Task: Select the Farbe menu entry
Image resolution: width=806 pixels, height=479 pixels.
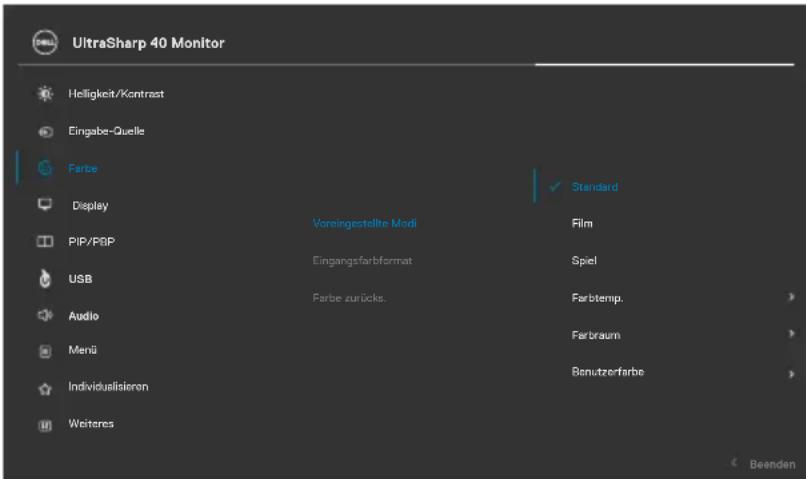Action: click(x=83, y=168)
